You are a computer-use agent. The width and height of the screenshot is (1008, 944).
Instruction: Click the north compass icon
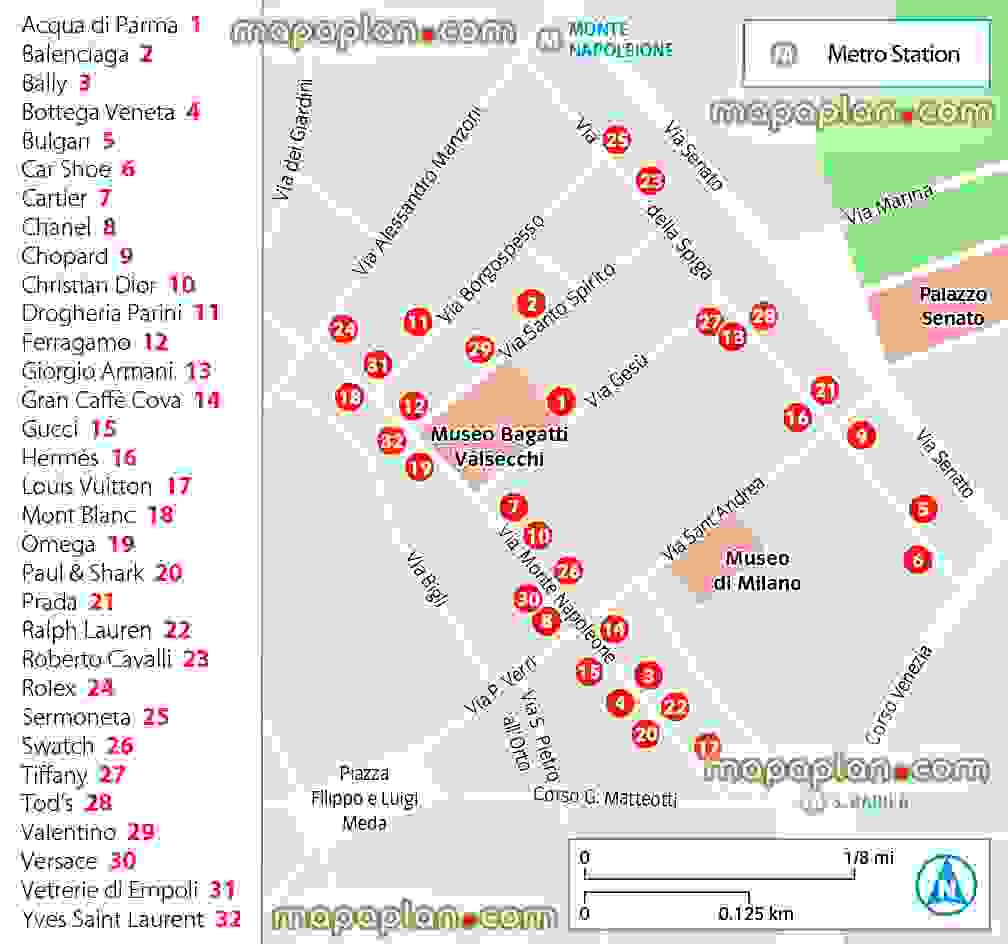point(946,884)
